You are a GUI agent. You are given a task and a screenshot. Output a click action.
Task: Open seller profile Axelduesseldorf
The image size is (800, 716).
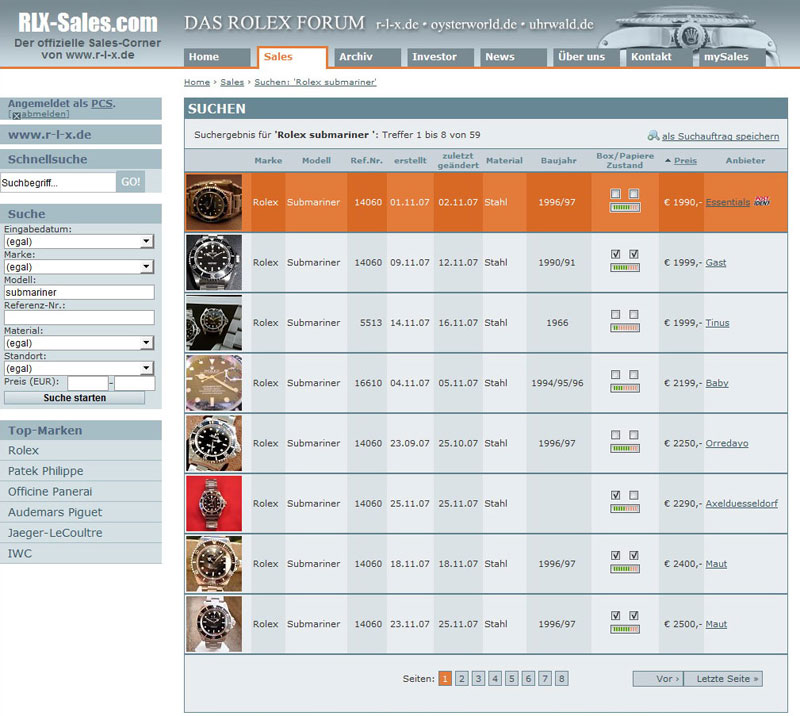[x=741, y=504]
